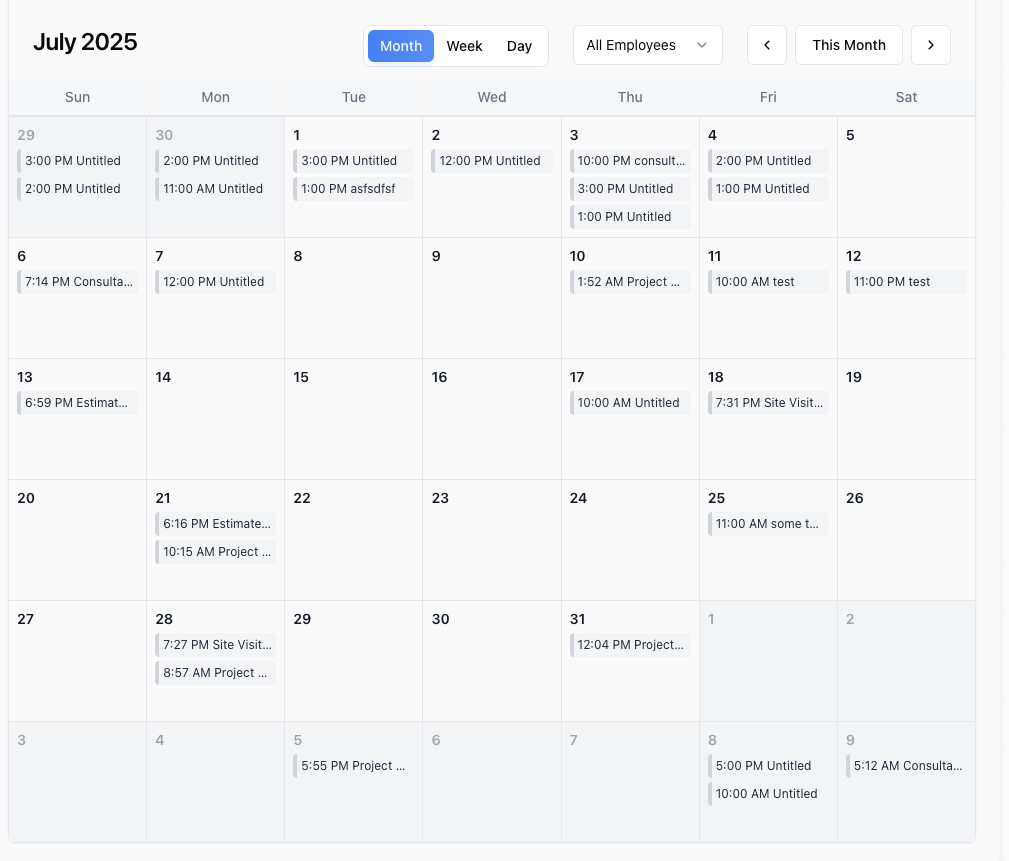
Task: Select the July 30 day cell
Action: pyautogui.click(x=492, y=661)
